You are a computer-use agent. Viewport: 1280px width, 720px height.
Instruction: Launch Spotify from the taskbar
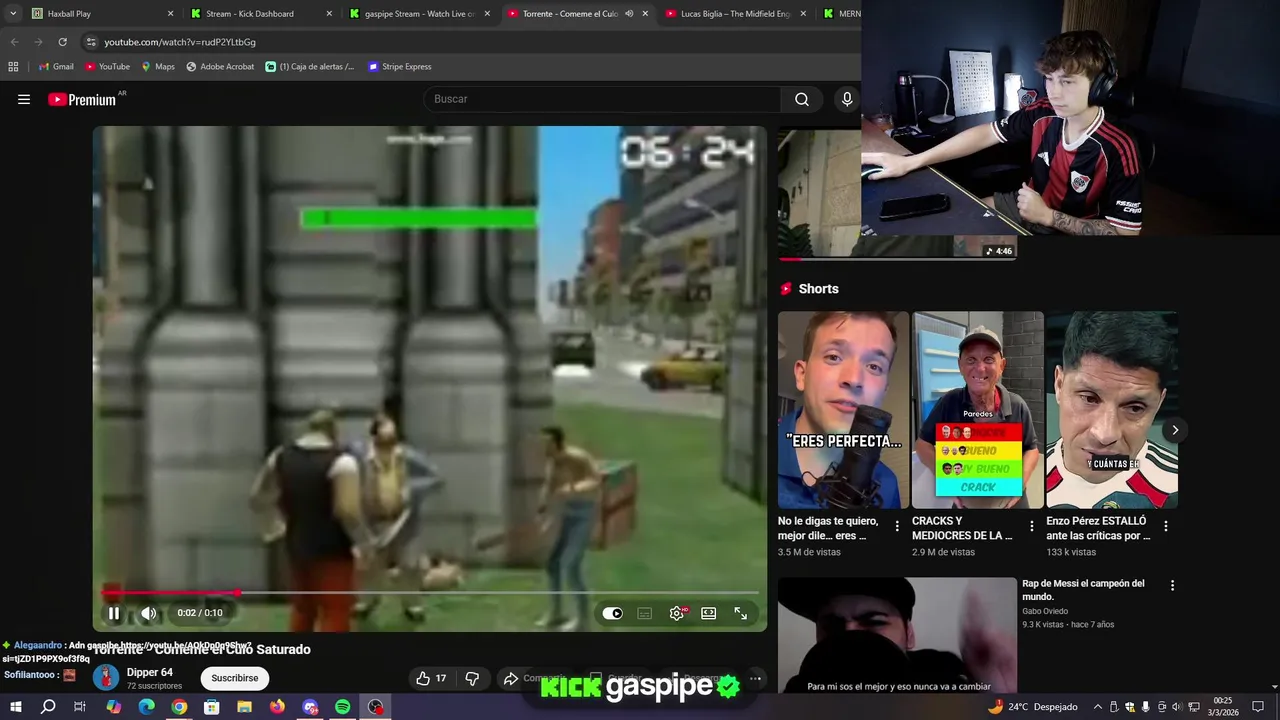(x=343, y=707)
